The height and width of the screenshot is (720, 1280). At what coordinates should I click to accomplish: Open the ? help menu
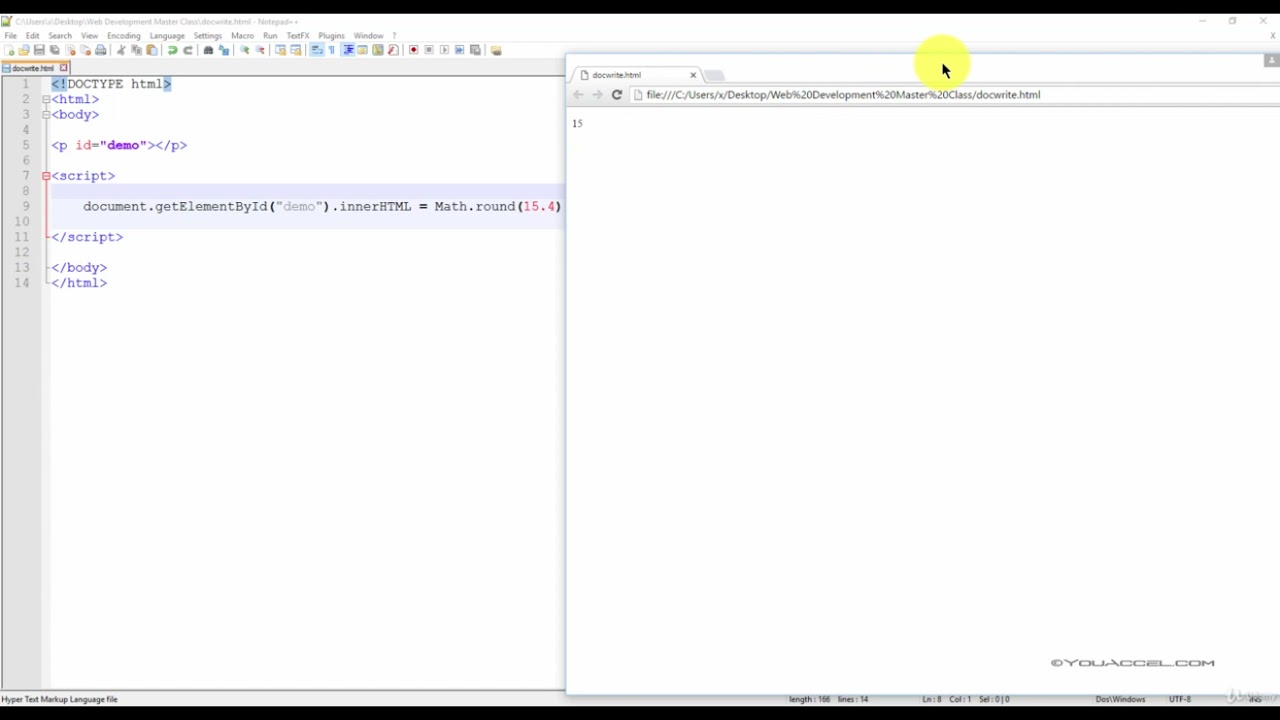pos(394,35)
